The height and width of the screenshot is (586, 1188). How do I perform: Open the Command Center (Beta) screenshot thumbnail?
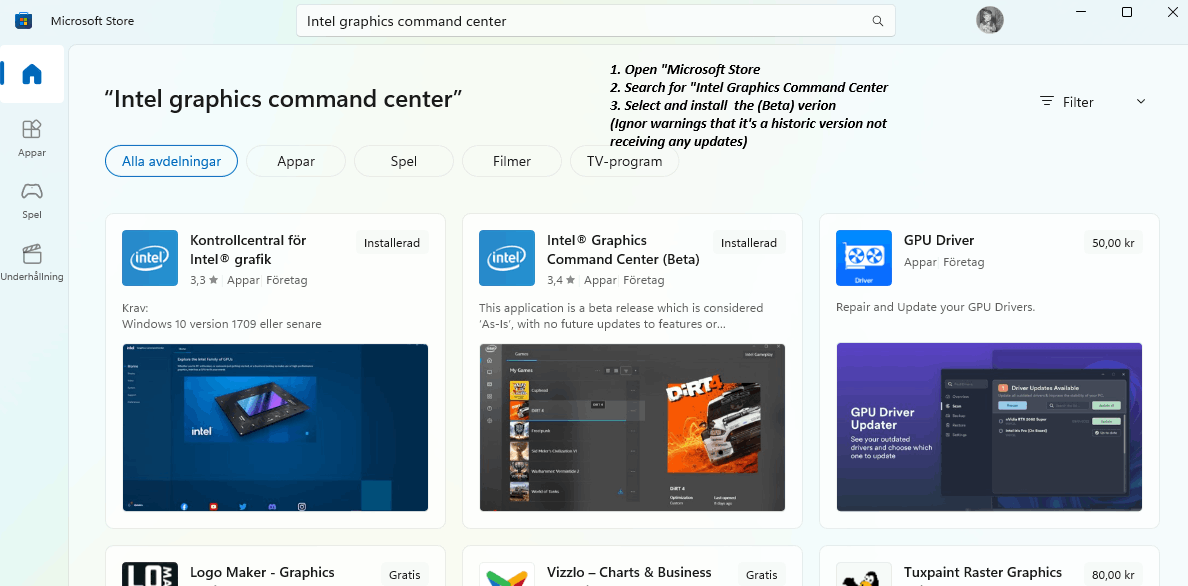click(633, 428)
